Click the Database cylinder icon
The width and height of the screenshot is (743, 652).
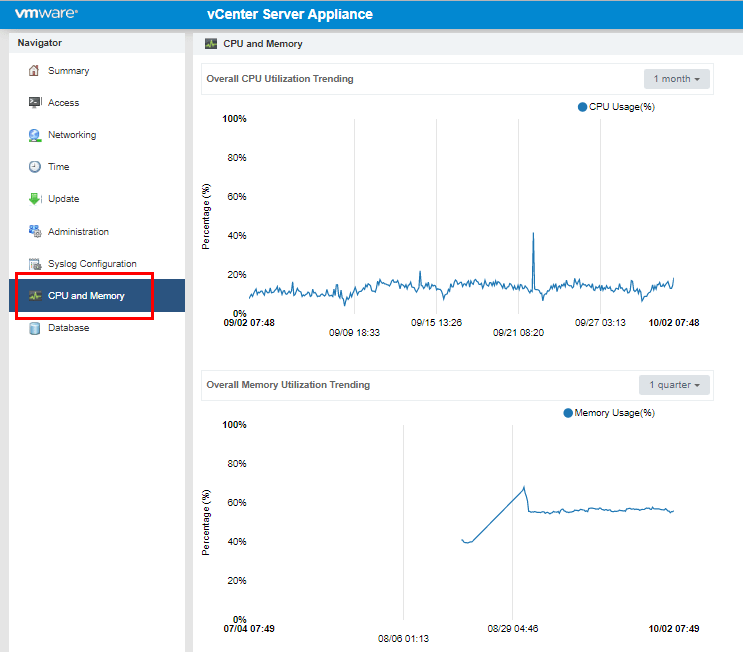pos(34,328)
